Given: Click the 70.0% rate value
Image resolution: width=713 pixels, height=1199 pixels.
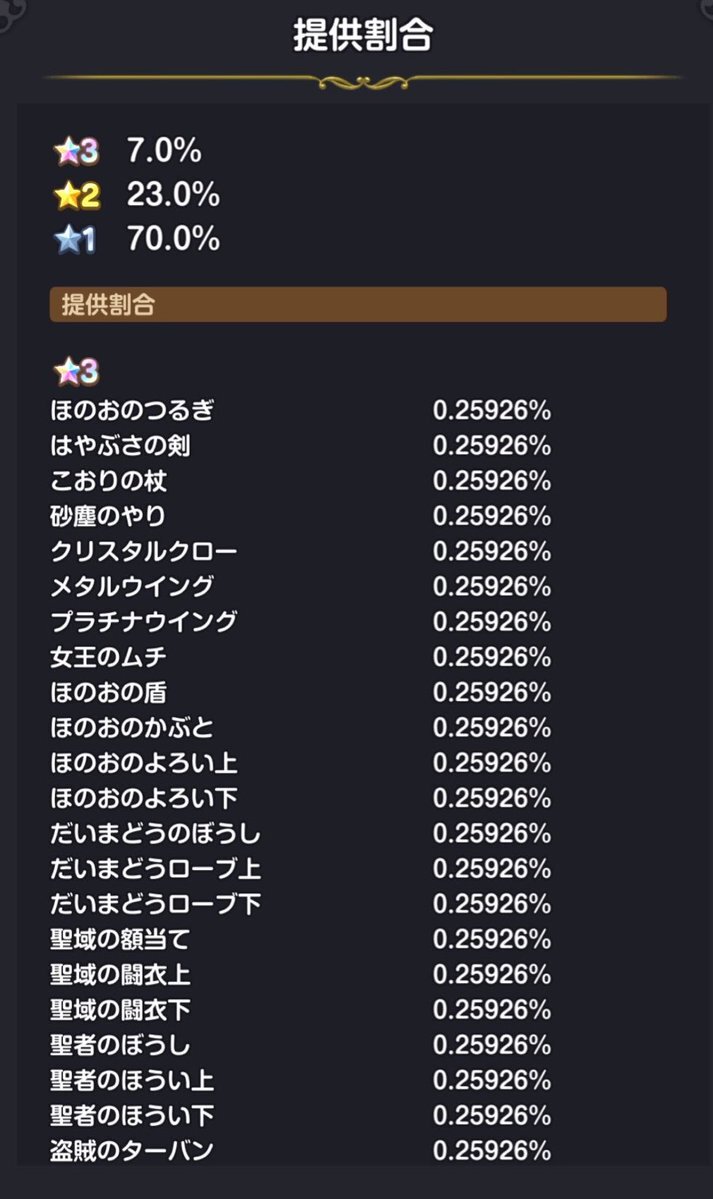Looking at the screenshot, I should (x=173, y=240).
